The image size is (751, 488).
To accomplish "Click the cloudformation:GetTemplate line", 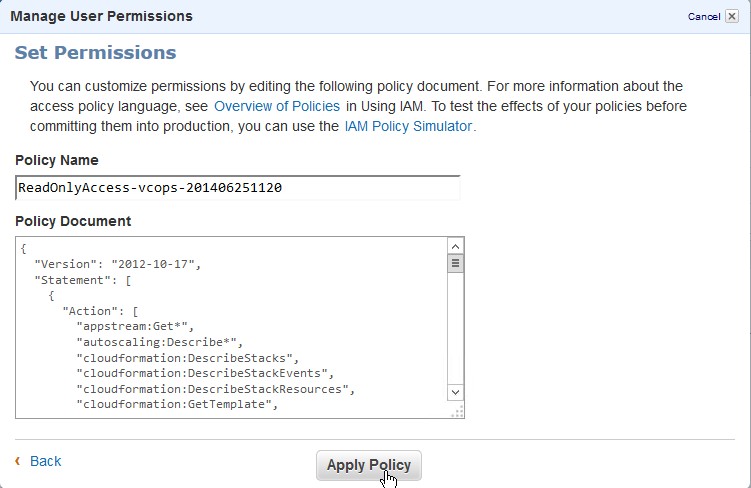I will tap(176, 404).
